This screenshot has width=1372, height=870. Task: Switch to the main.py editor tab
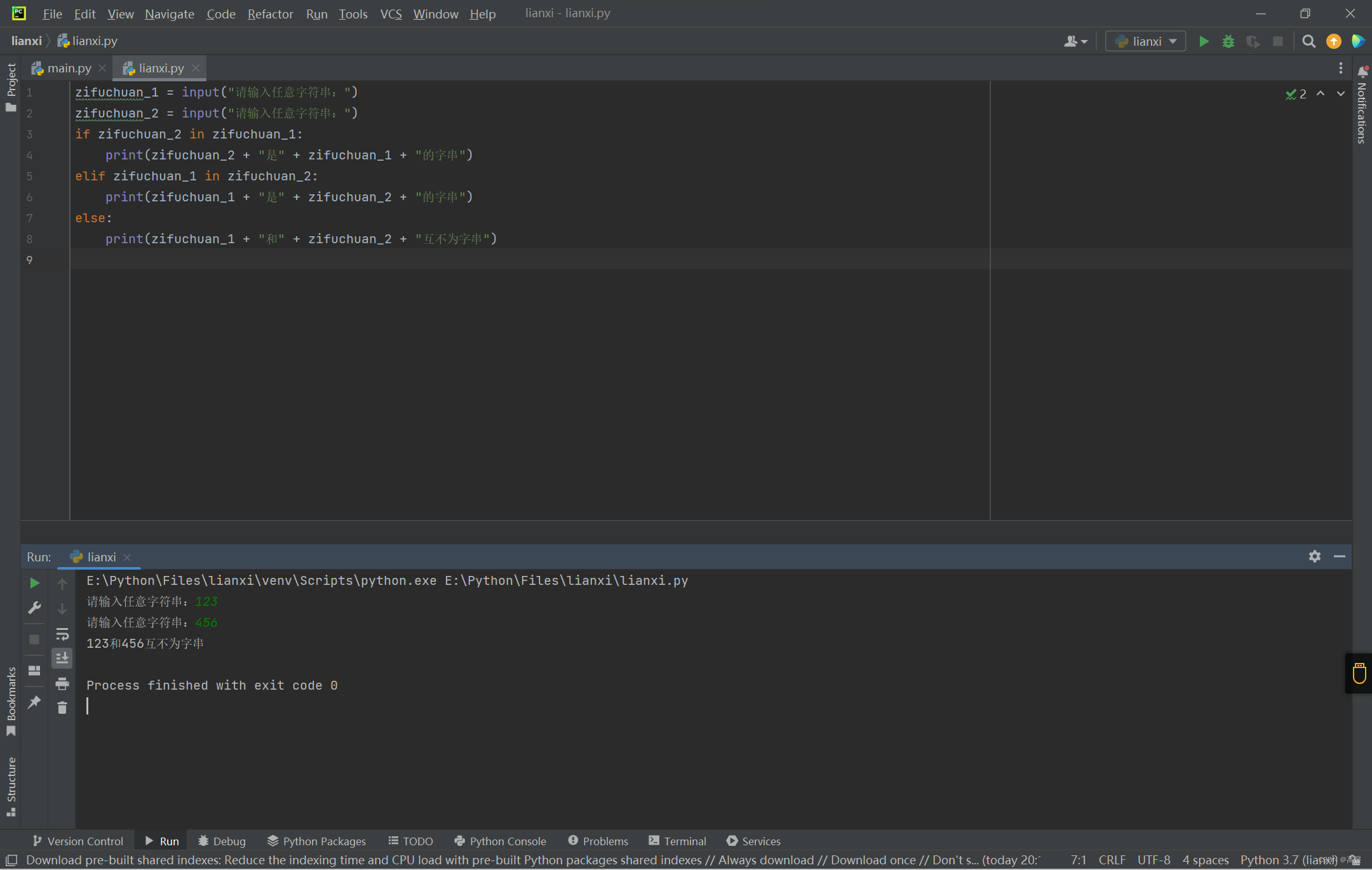69,68
